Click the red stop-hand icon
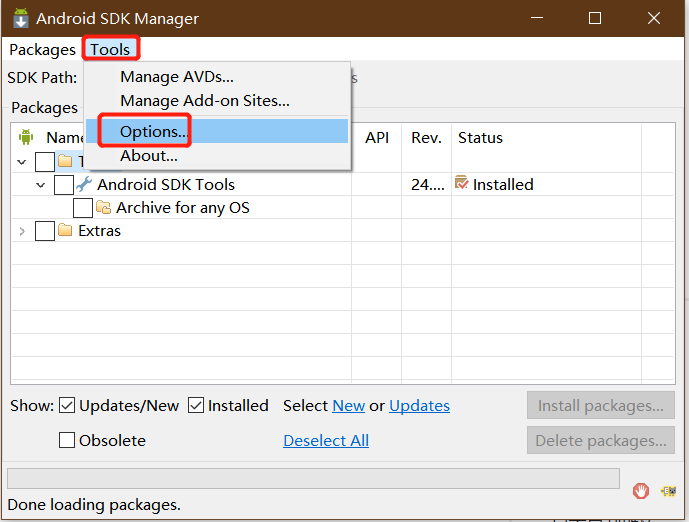The width and height of the screenshot is (689, 522). [x=641, y=491]
